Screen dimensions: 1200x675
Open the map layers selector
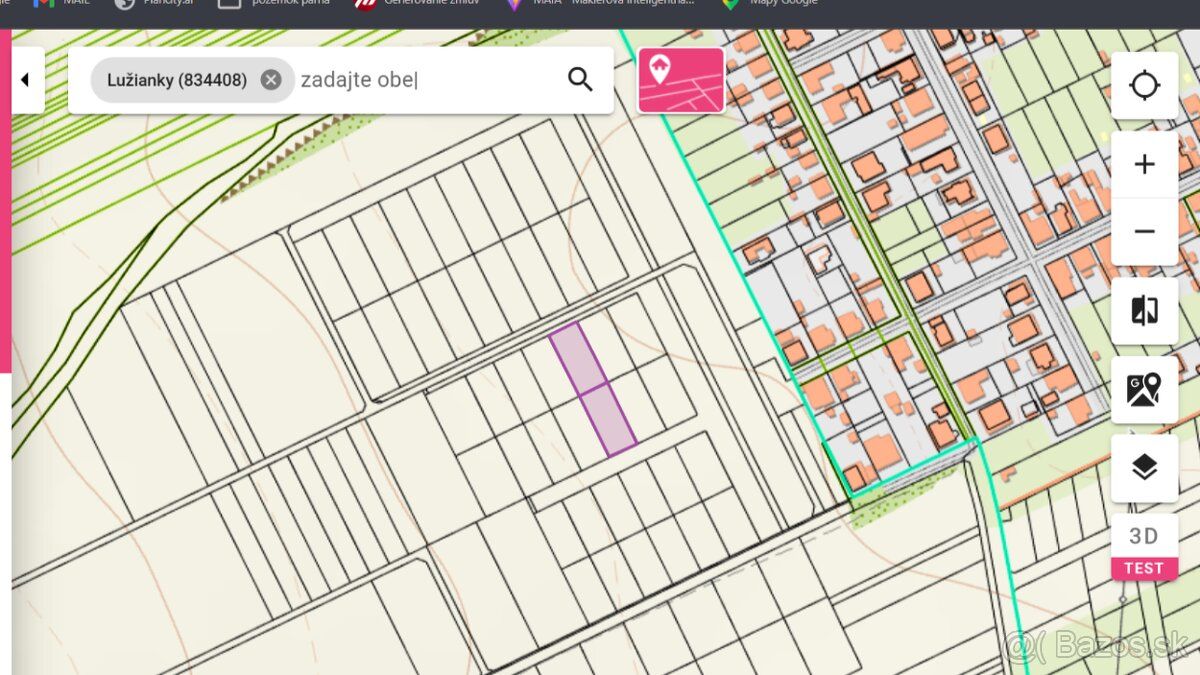pos(1144,467)
